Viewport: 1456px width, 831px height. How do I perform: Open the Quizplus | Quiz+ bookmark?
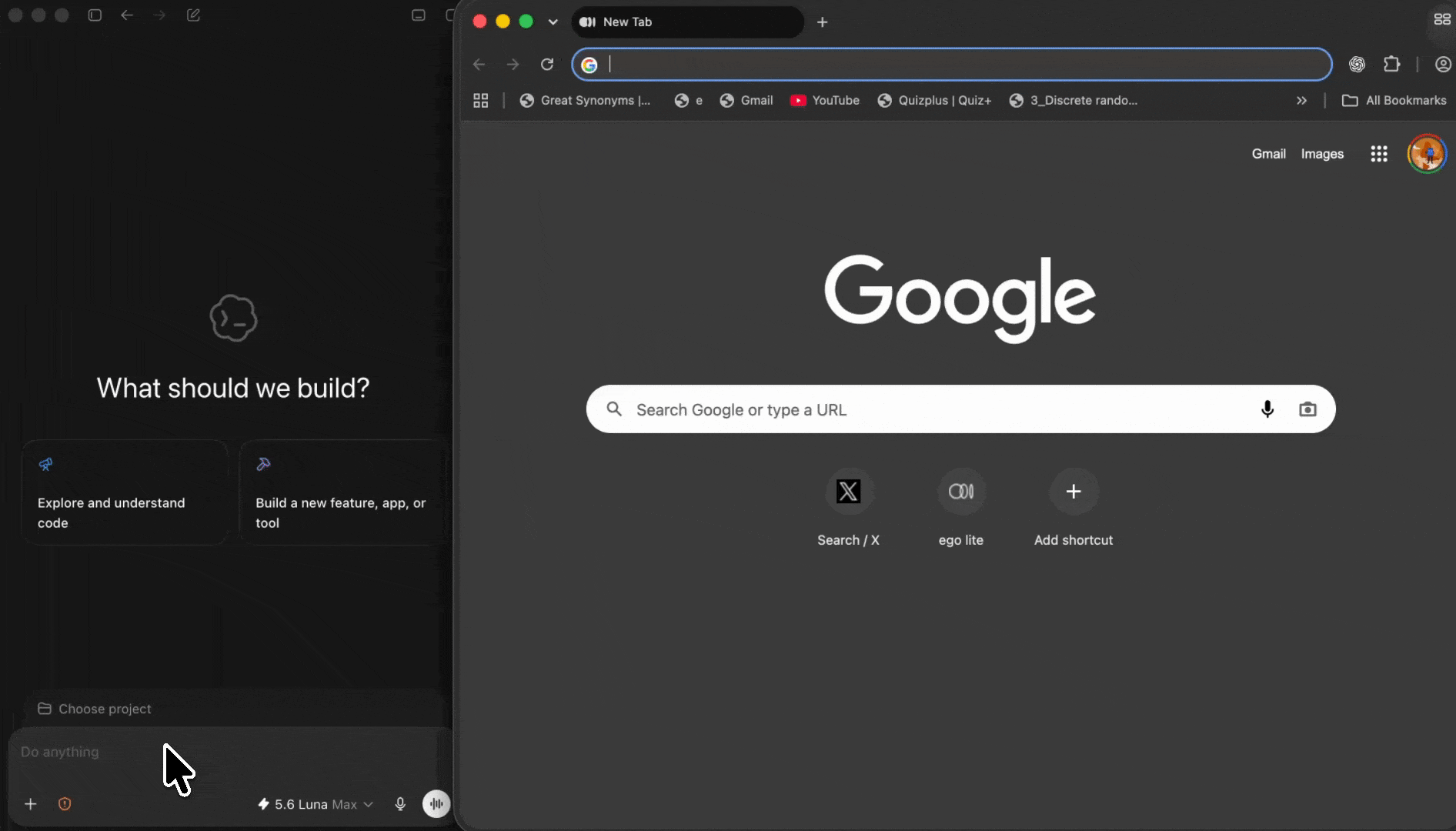pyautogui.click(x=934, y=101)
